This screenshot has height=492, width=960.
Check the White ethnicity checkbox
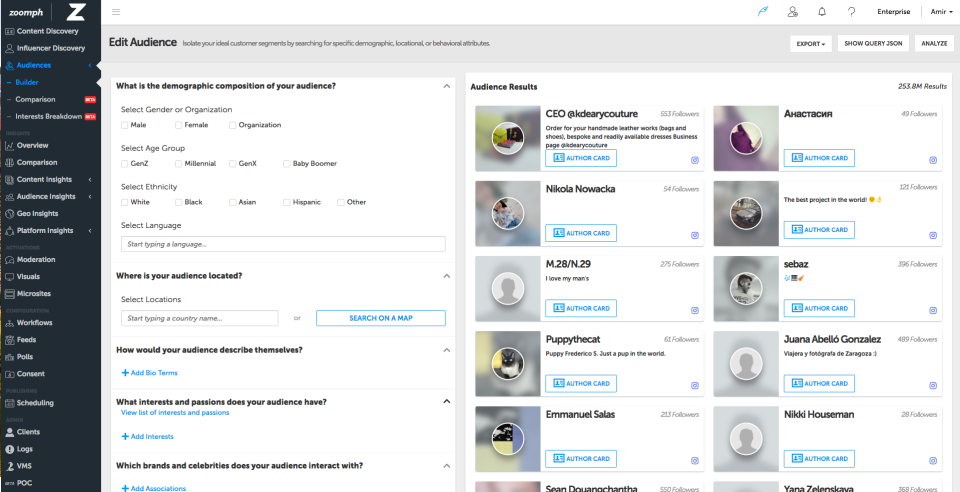tap(125, 202)
